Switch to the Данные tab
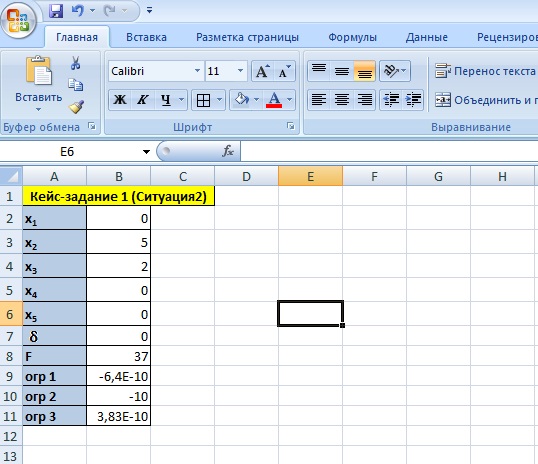The height and width of the screenshot is (464, 538). (x=426, y=37)
